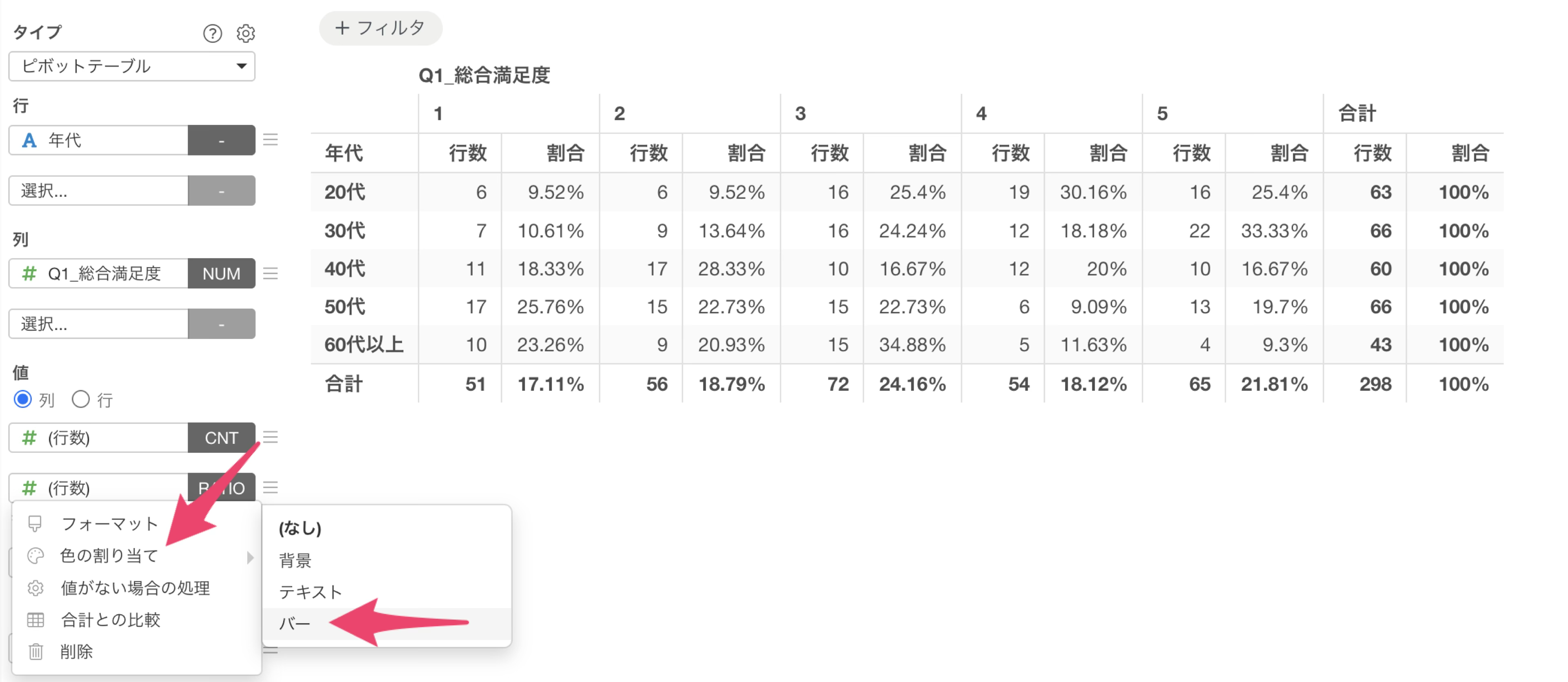Open the help question mark icon
Viewport: 1568px width, 682px height.
coord(212,33)
